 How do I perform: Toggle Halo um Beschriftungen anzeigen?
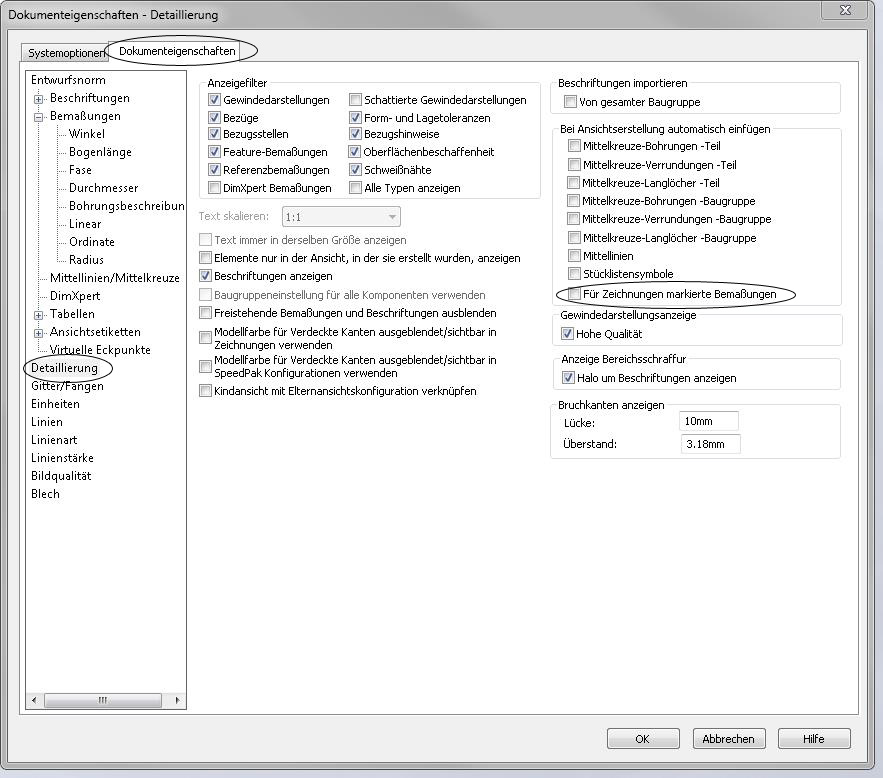pos(568,378)
